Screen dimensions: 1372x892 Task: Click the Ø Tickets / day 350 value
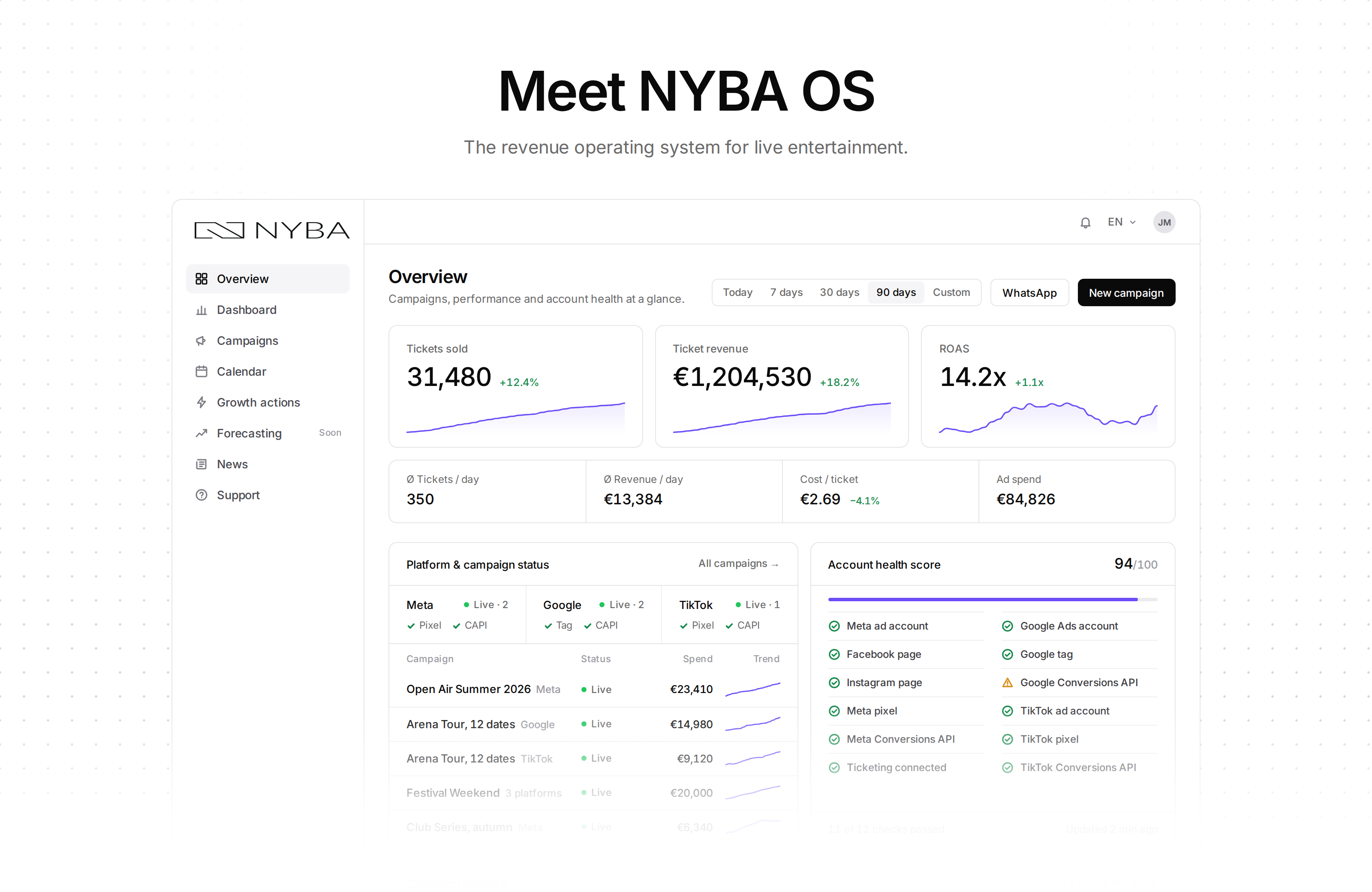click(420, 499)
